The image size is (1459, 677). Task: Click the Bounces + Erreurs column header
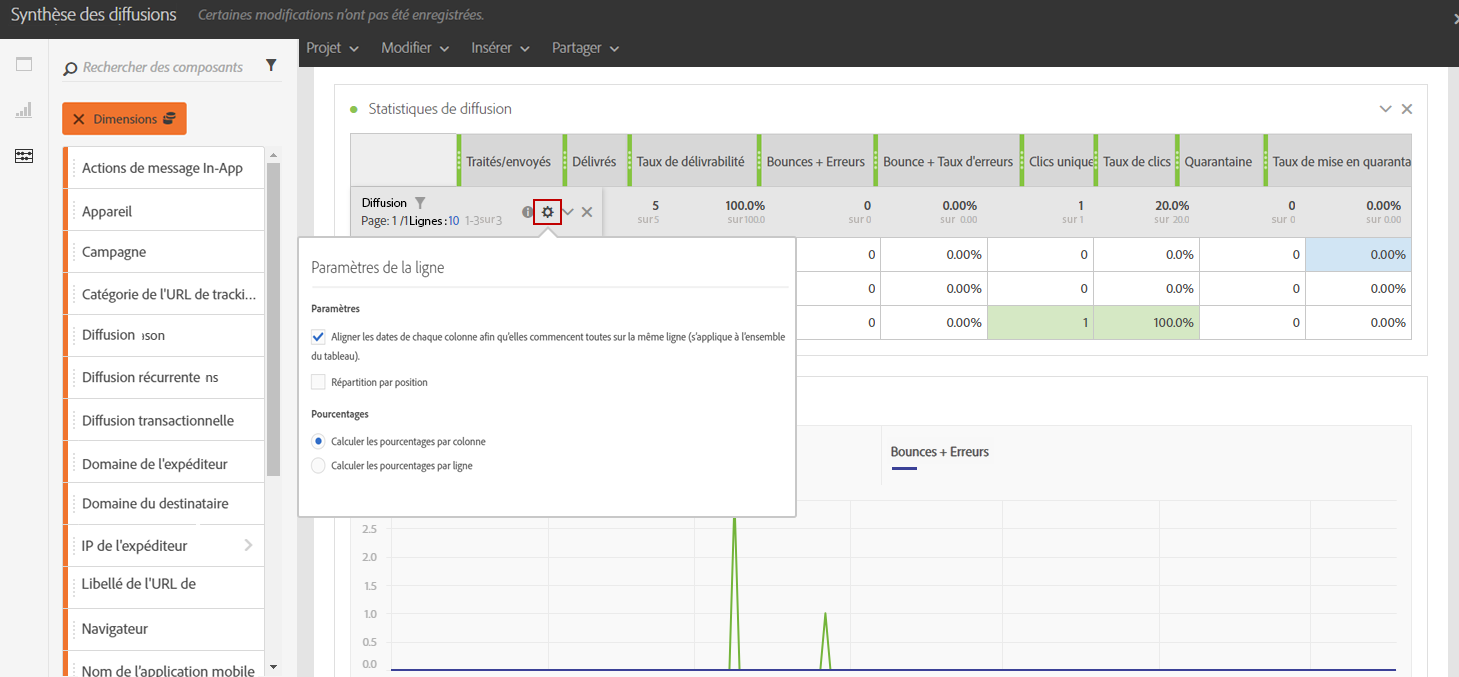815,161
